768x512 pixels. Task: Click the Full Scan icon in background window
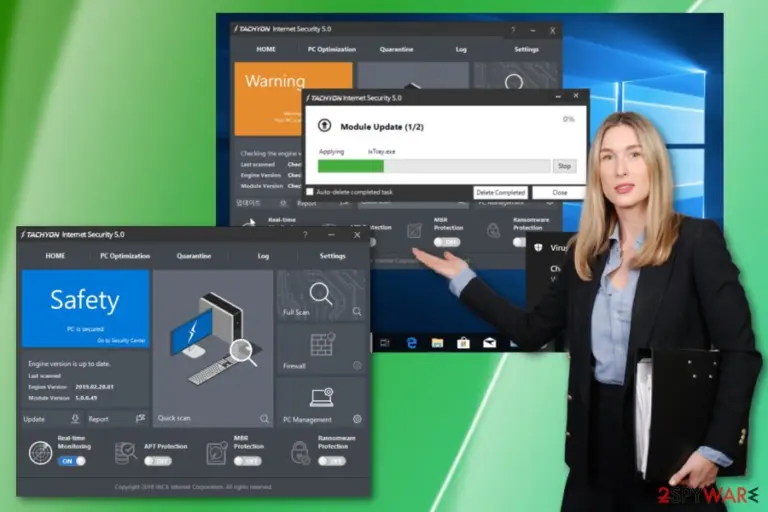tap(514, 81)
